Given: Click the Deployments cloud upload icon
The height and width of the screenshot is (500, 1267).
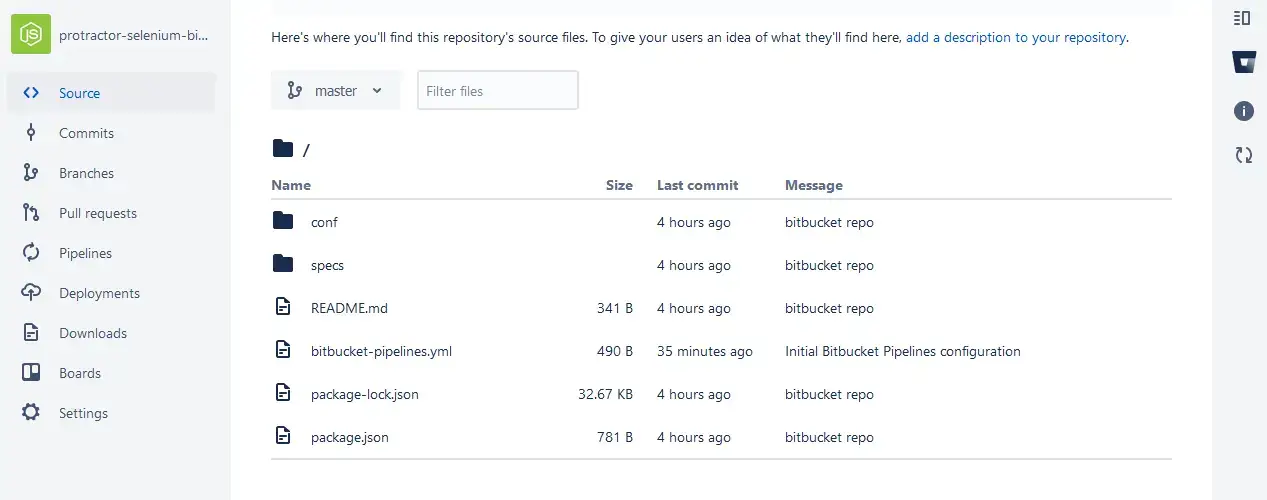Looking at the screenshot, I should [x=31, y=293].
